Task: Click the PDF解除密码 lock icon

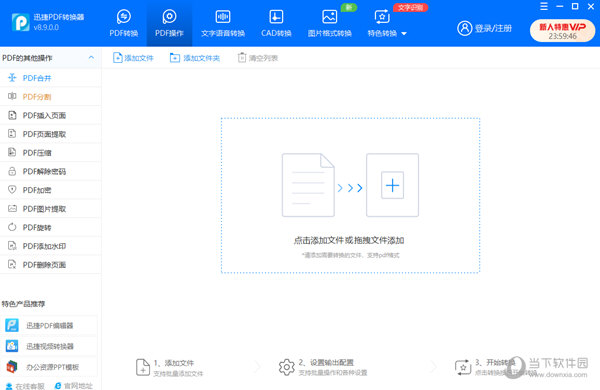Action: tap(12, 171)
